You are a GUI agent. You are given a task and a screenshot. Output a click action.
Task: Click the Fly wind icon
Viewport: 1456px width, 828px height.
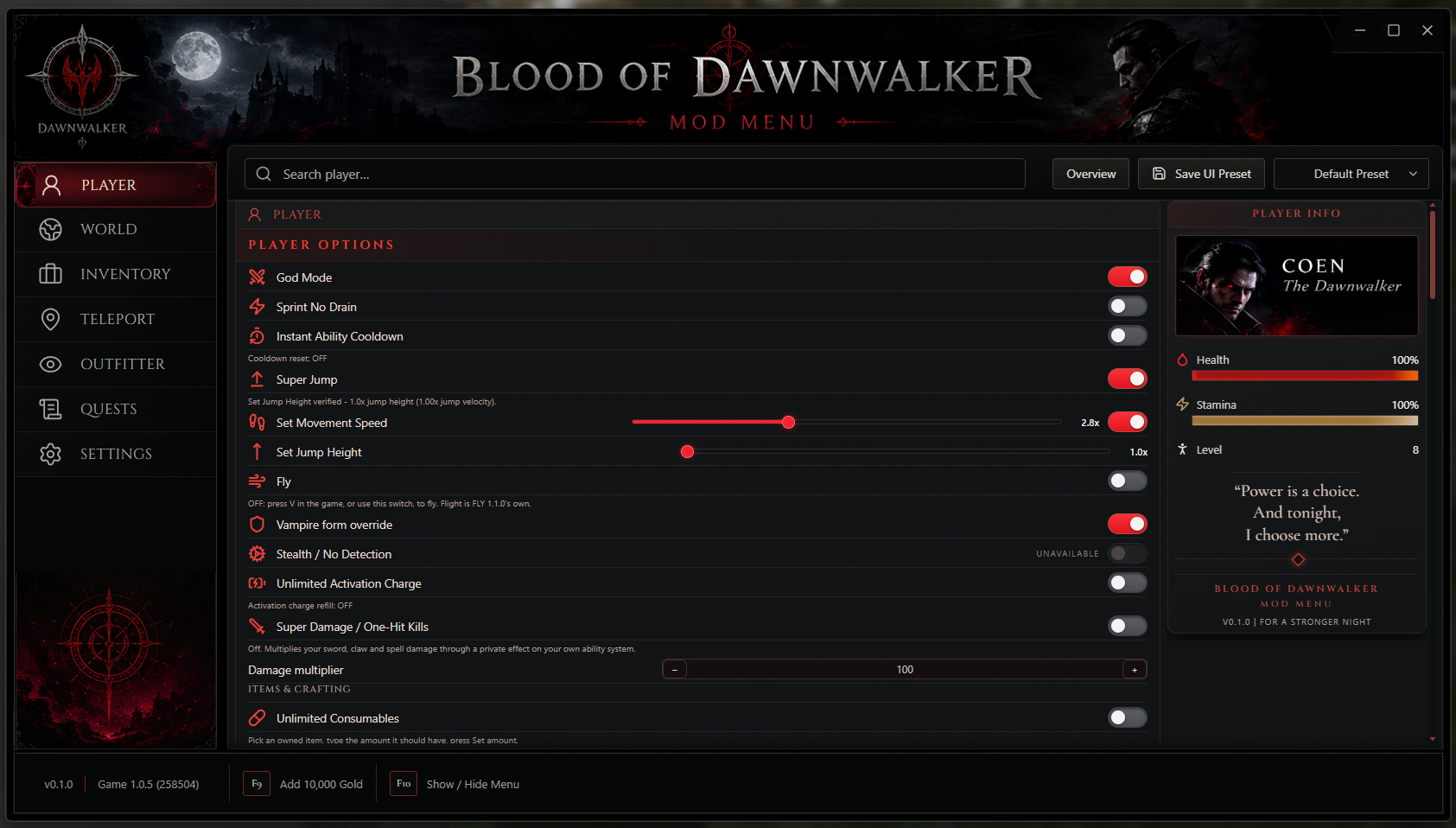click(257, 481)
